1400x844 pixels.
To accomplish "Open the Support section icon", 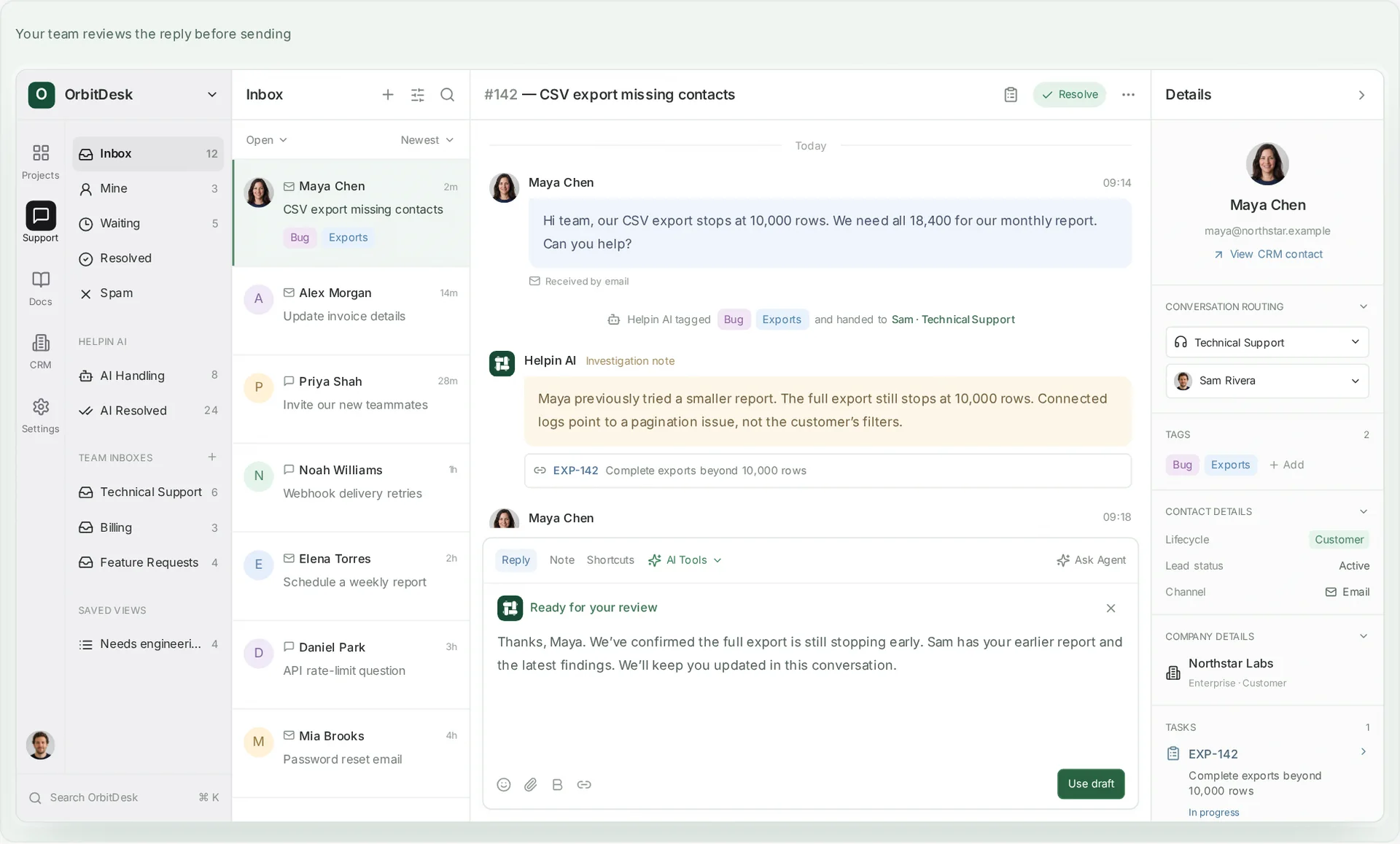I will (40, 222).
